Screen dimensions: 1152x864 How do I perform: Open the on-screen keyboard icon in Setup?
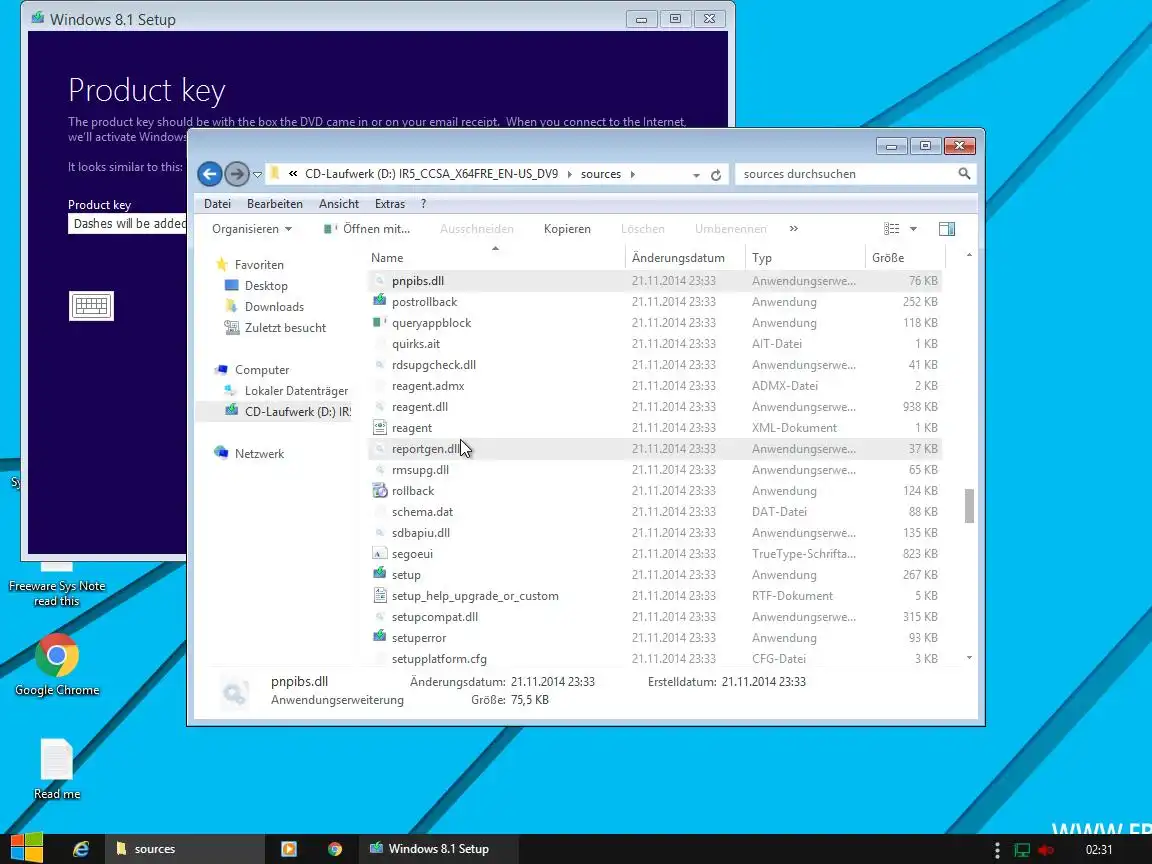point(91,306)
